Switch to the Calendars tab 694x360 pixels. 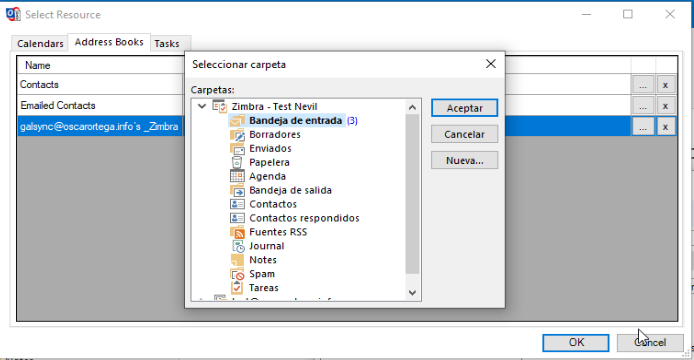tap(40, 43)
